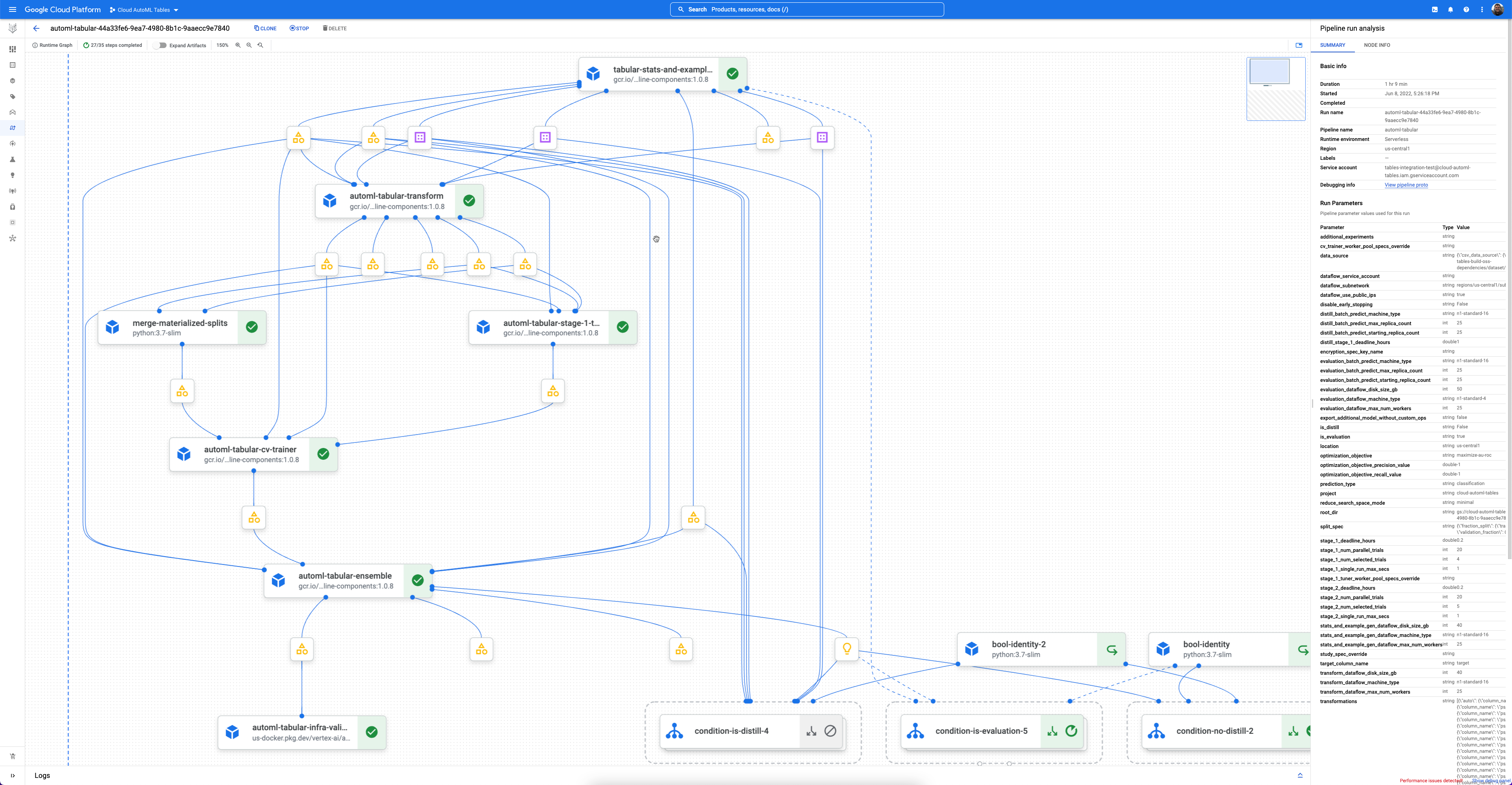
Task: Open the help question-mark menu
Action: (x=1466, y=9)
